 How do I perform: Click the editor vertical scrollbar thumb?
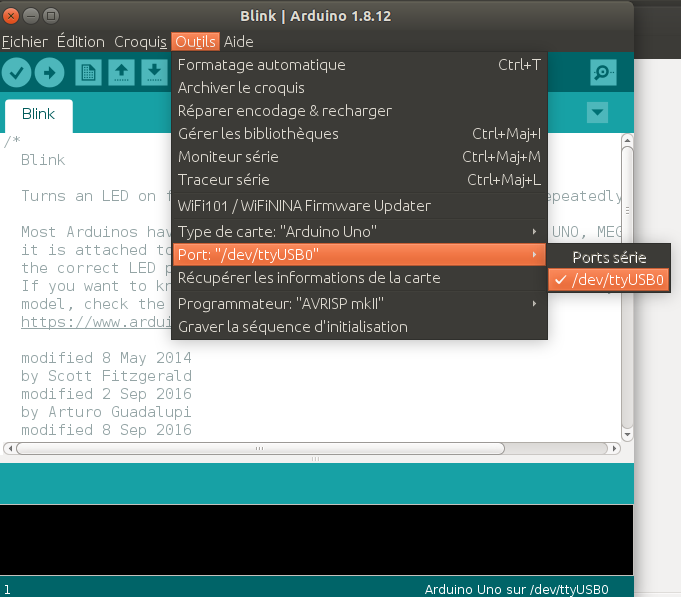click(627, 288)
